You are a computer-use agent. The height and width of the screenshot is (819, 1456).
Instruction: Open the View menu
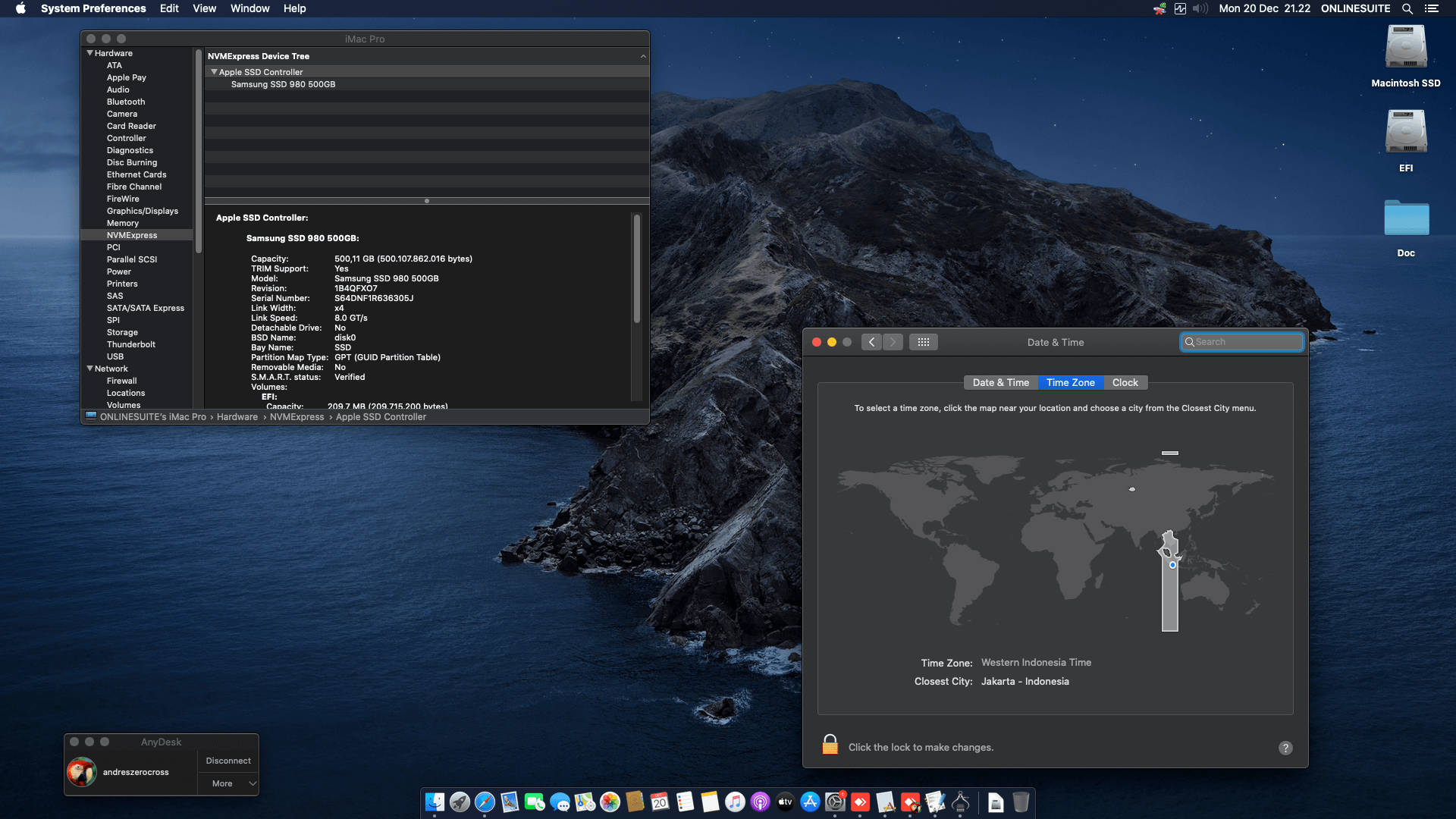tap(204, 8)
